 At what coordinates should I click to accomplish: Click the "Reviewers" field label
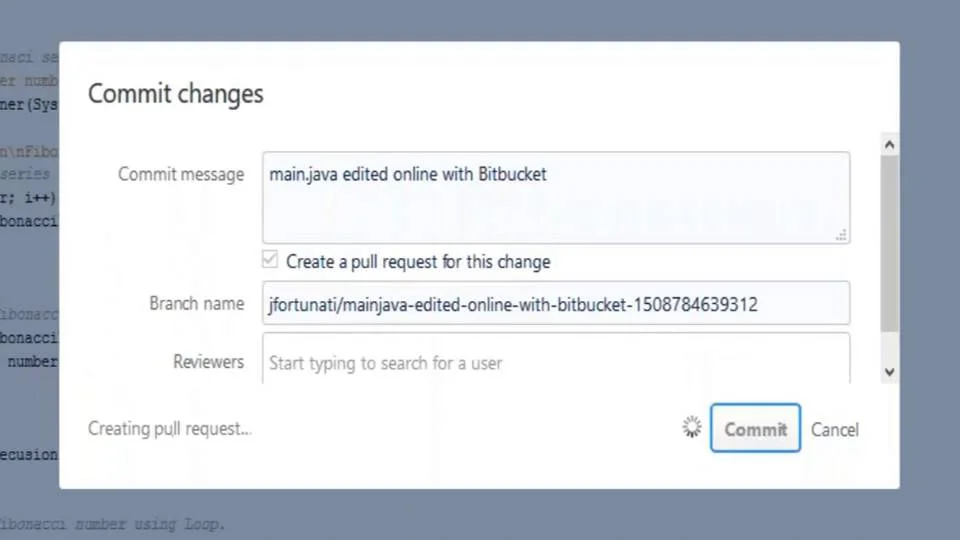(208, 362)
